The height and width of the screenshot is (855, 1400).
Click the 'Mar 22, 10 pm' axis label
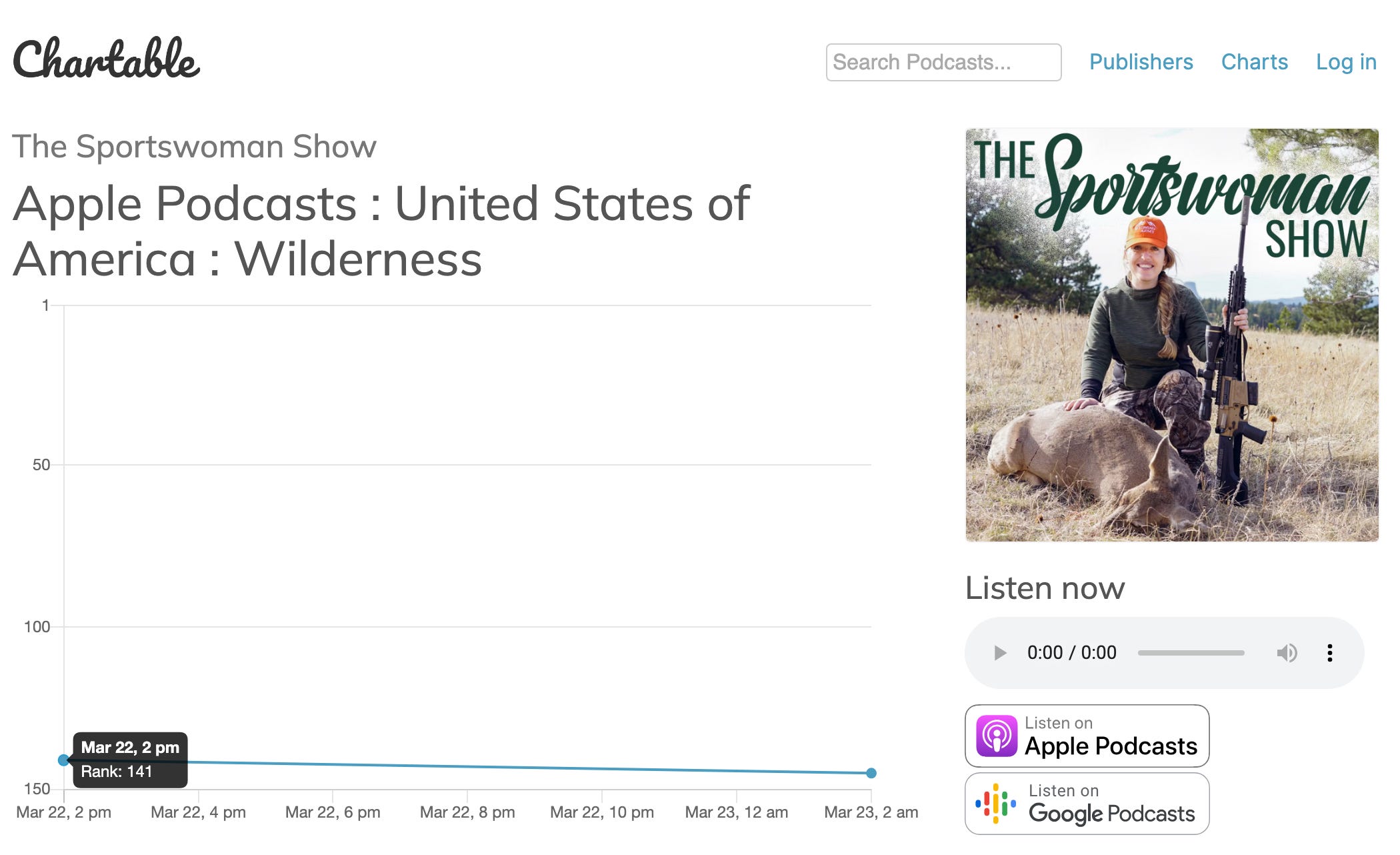(x=602, y=812)
